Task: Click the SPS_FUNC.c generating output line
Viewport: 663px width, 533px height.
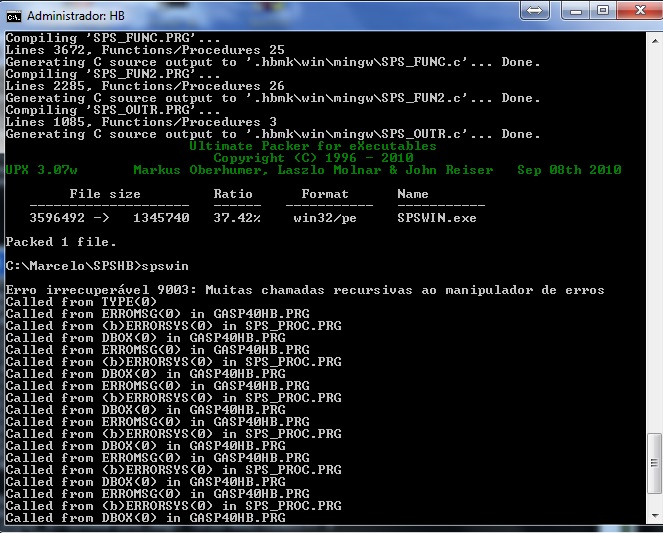Action: [273, 62]
